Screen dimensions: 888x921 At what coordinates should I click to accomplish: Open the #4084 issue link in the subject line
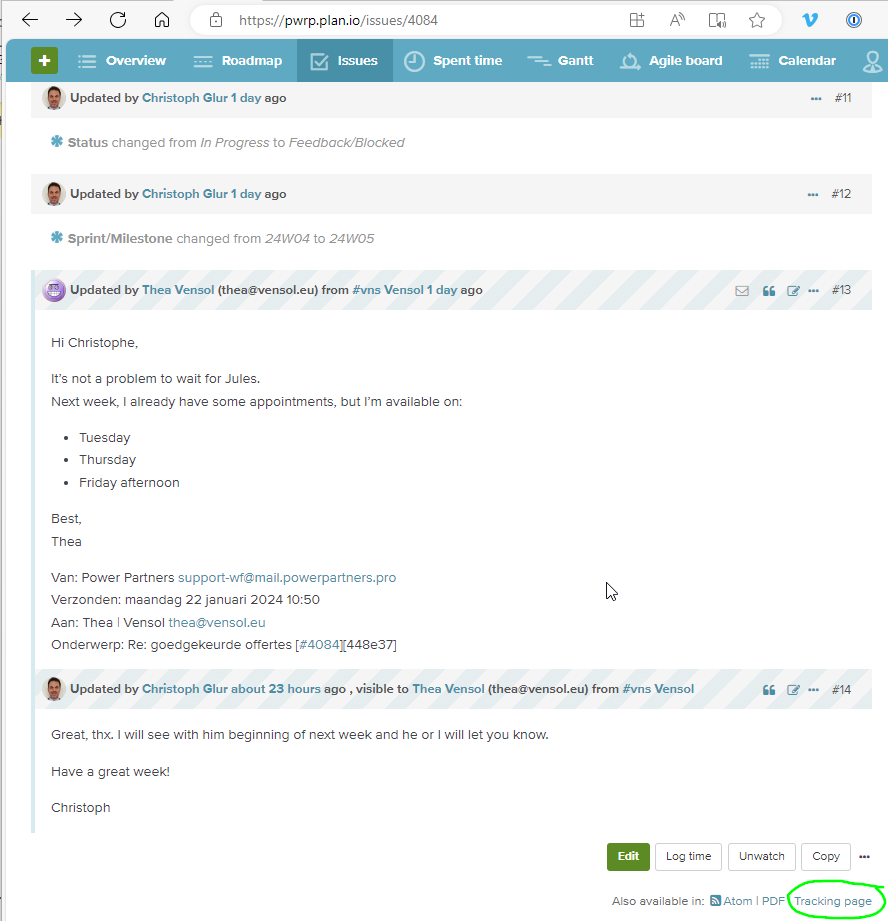point(320,645)
